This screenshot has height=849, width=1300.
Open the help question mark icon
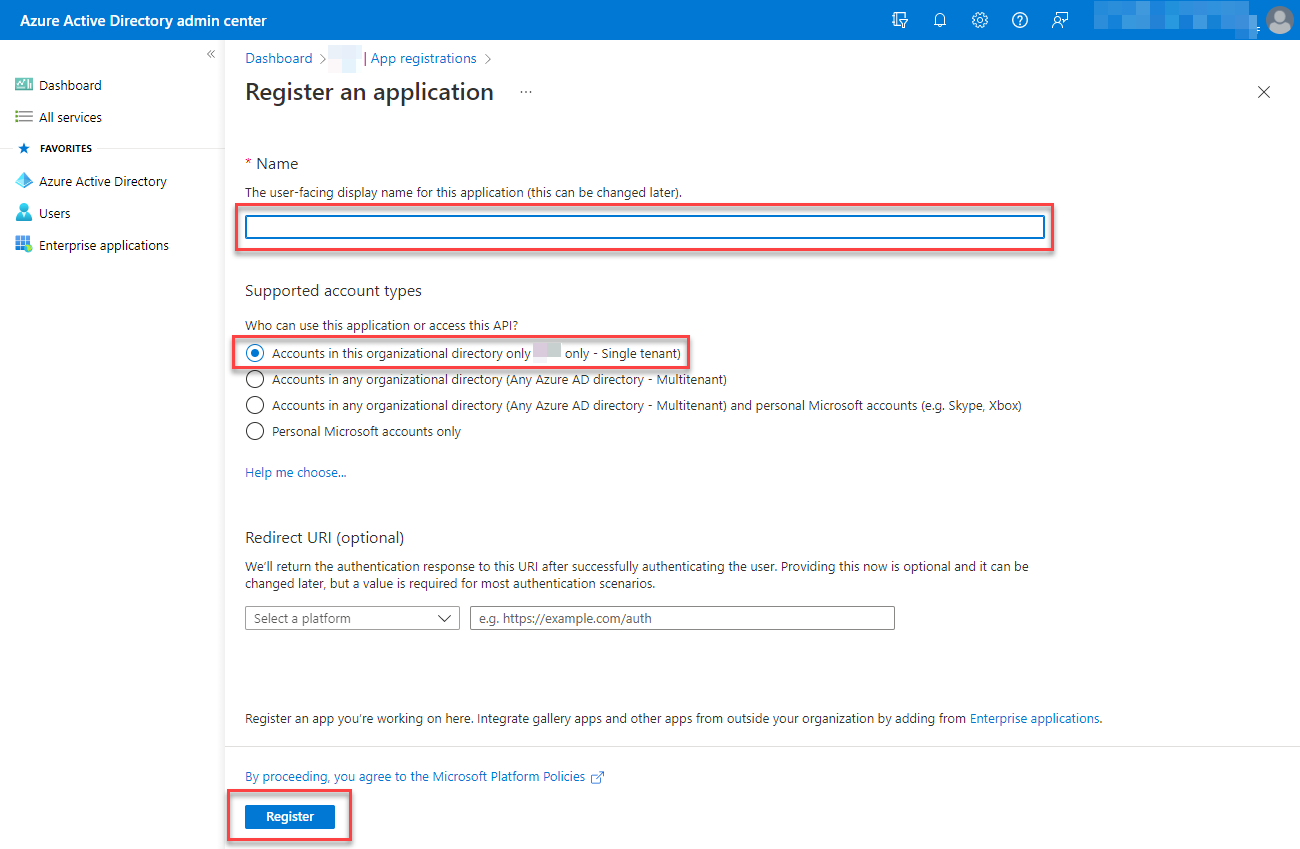pos(1020,20)
